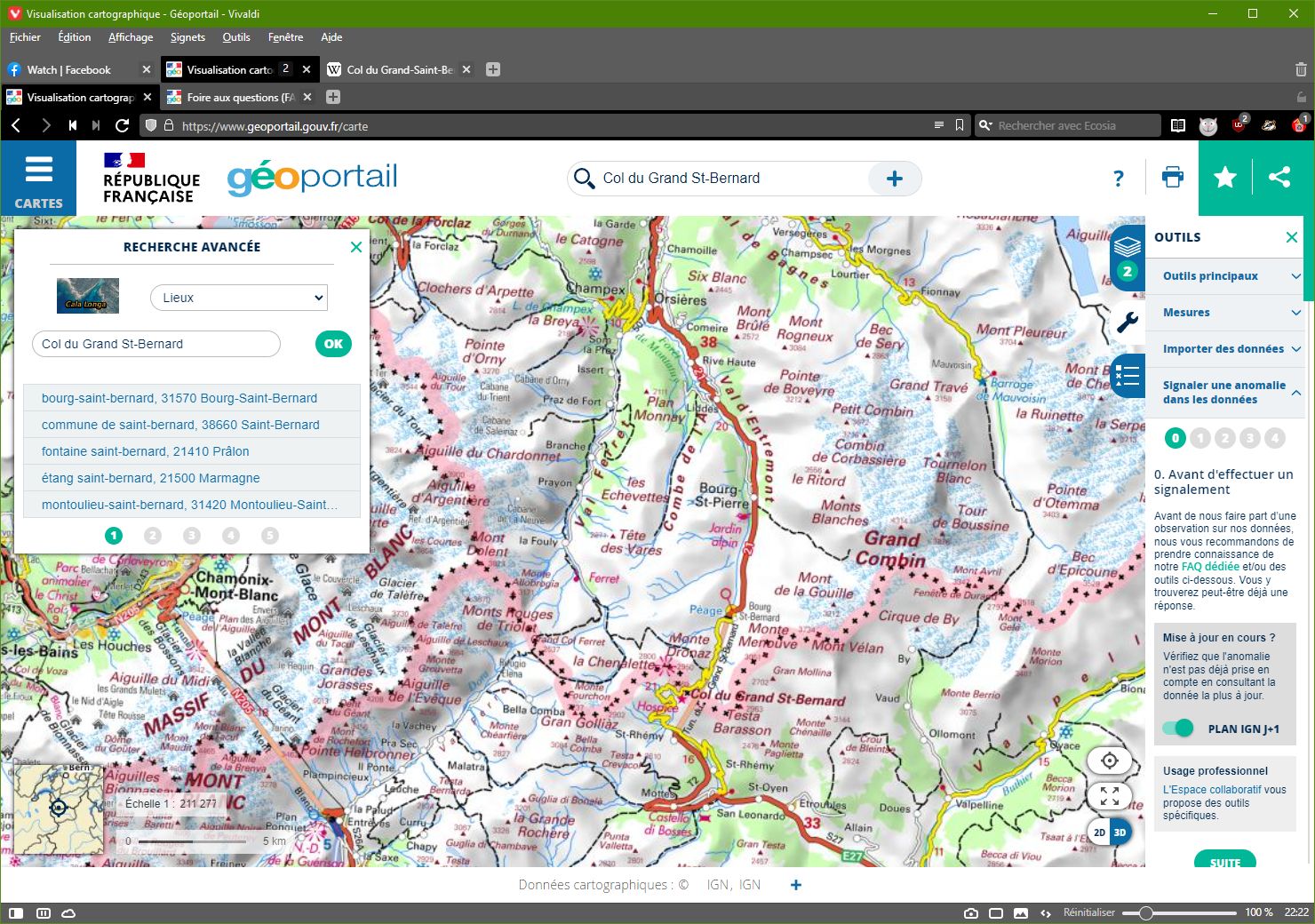Collapse Signaler une anomalie section
1315x924 pixels.
(x=1224, y=393)
